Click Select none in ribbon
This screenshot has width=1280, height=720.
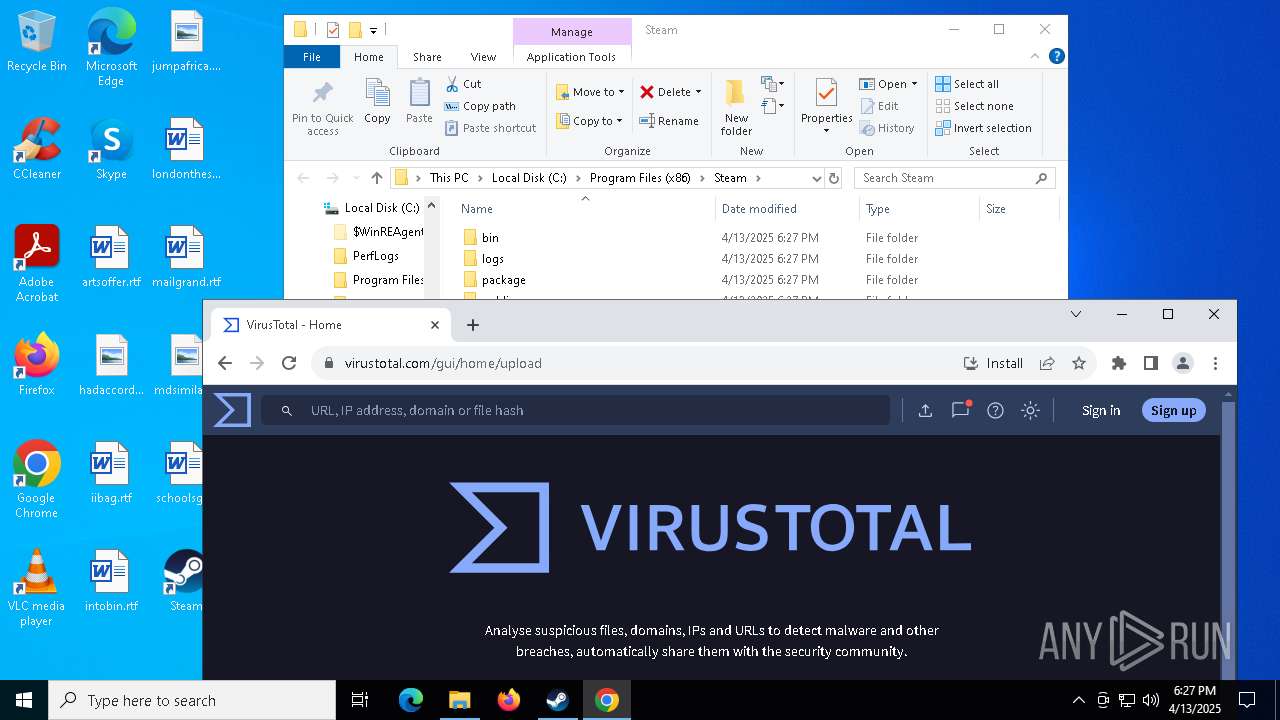pos(974,106)
